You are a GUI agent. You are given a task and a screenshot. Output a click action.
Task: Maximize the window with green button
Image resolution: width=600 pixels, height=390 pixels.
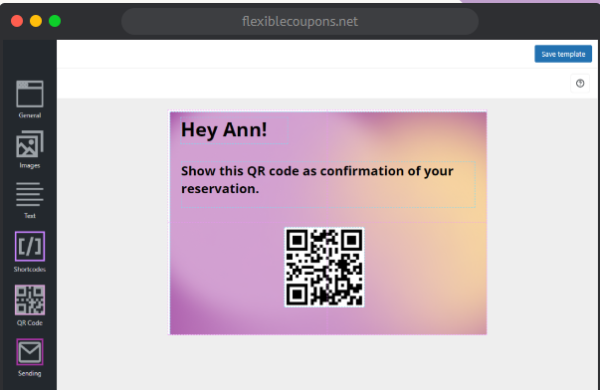(55, 21)
